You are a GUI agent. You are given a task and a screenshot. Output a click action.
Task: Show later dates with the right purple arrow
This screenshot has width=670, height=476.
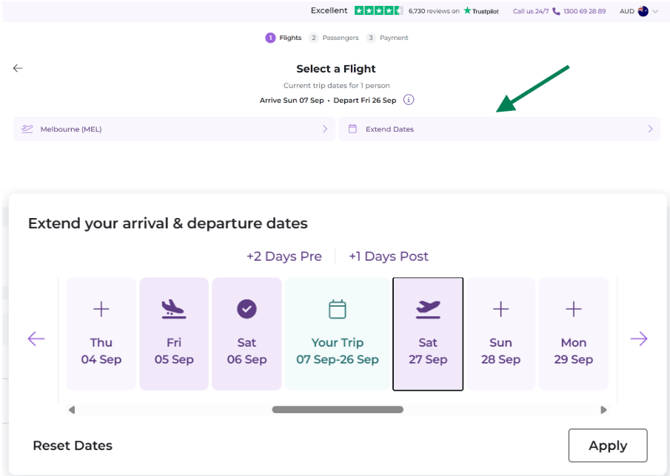(x=639, y=339)
